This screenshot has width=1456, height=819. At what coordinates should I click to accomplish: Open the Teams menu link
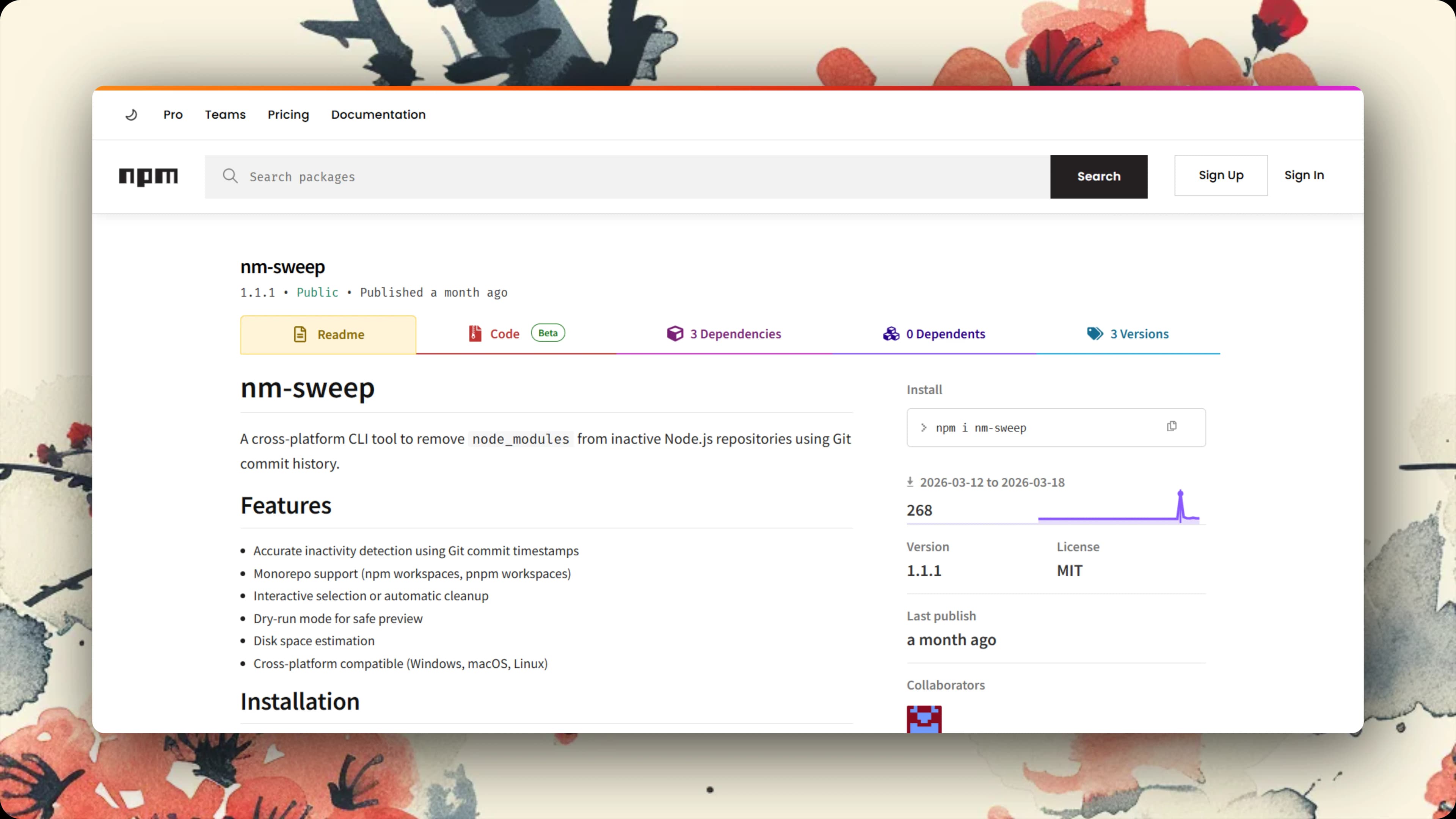tap(225, 115)
